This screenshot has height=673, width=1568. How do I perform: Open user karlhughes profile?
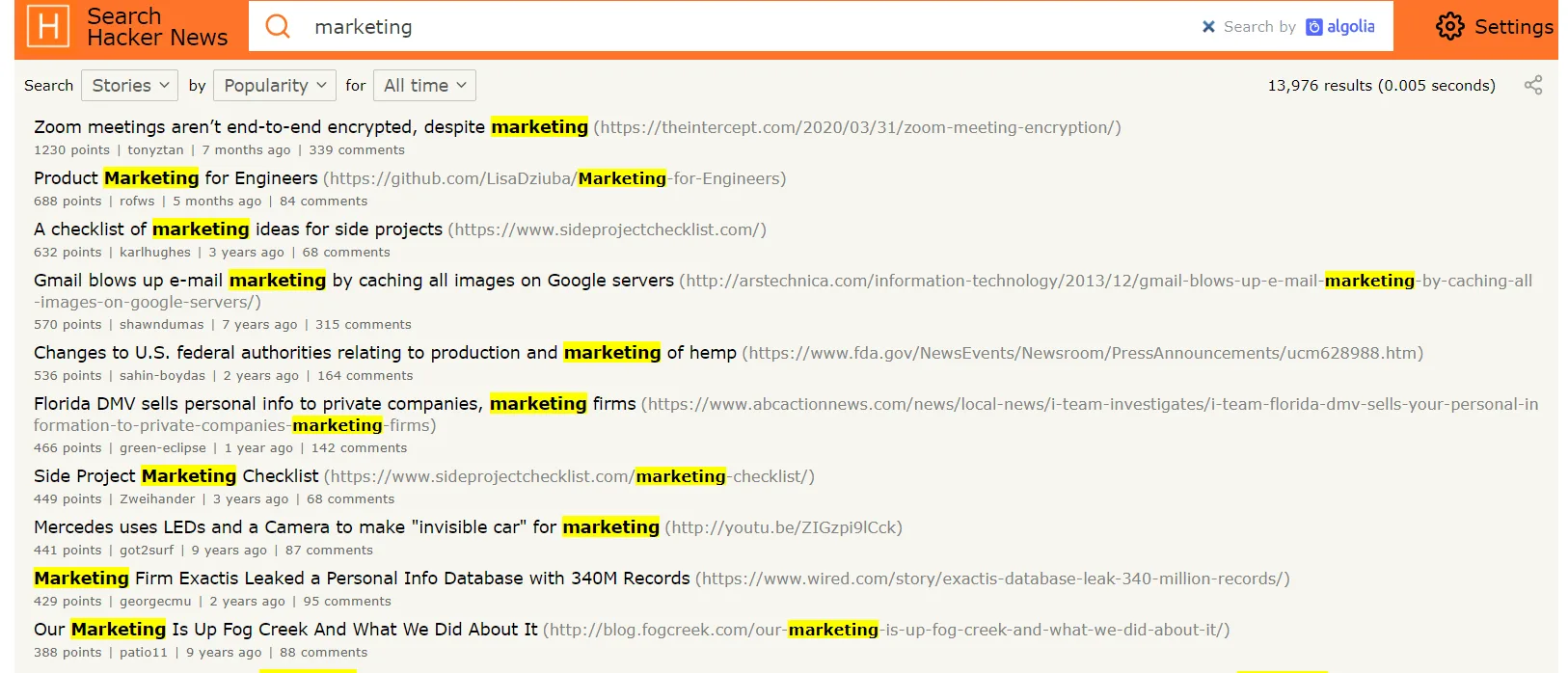[x=155, y=253]
